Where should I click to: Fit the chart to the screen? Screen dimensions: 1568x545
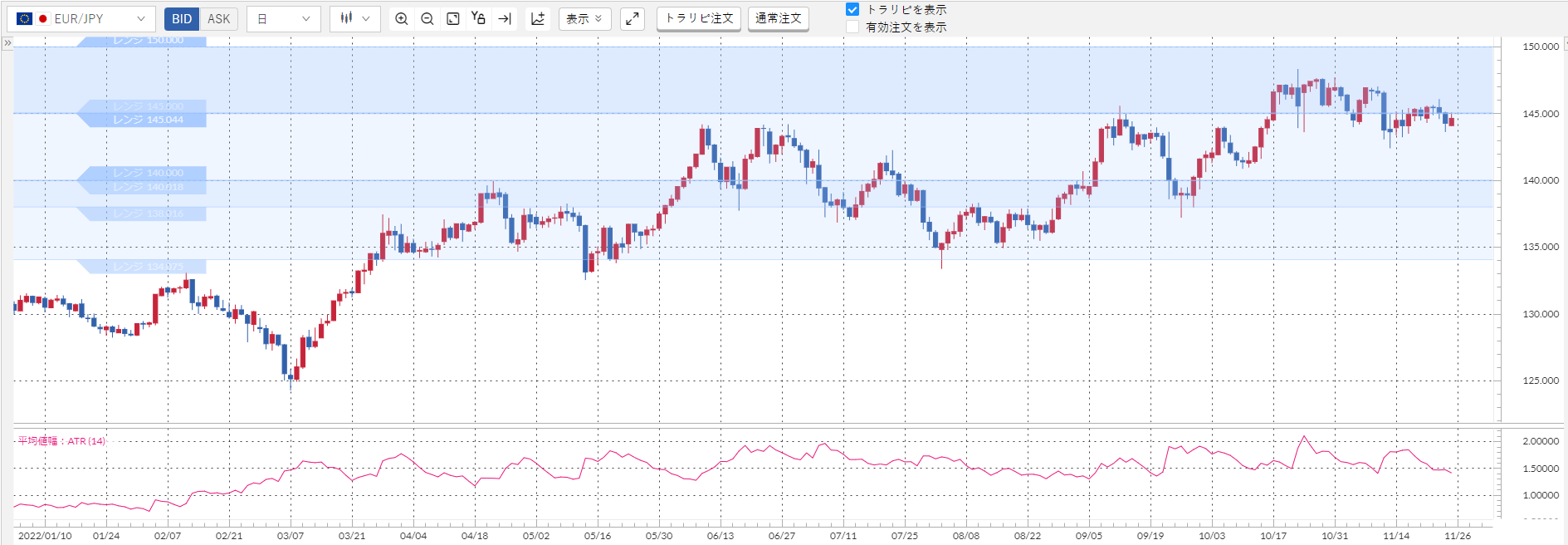[453, 18]
